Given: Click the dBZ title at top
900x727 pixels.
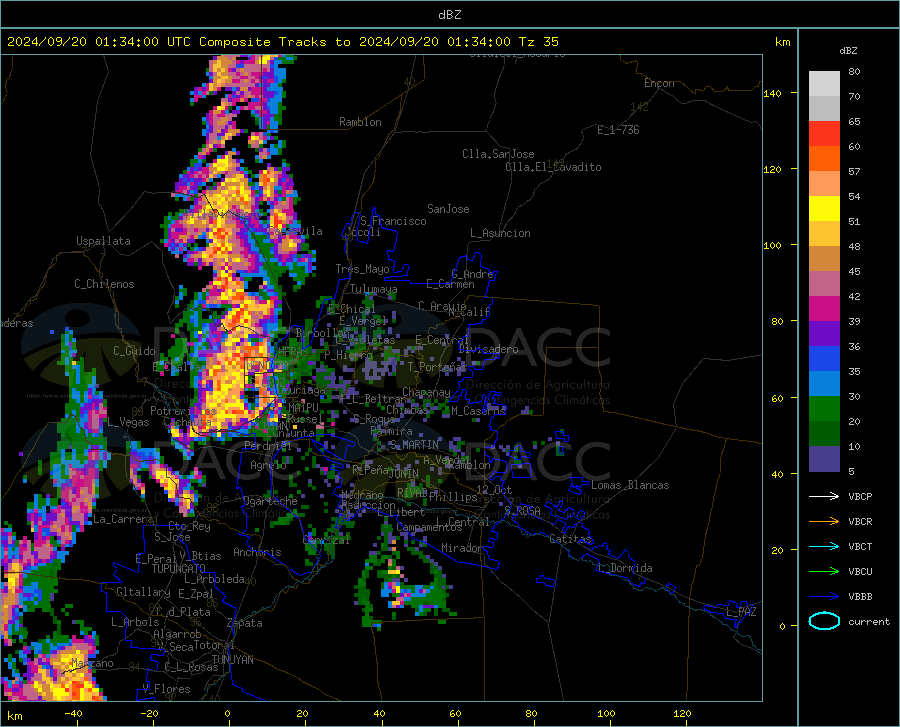Looking at the screenshot, I should click(x=449, y=15).
